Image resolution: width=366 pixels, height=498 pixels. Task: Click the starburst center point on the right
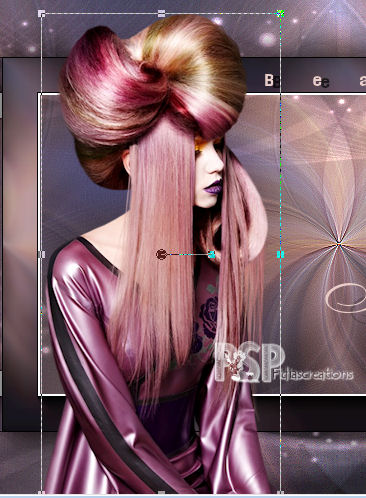pos(339,245)
